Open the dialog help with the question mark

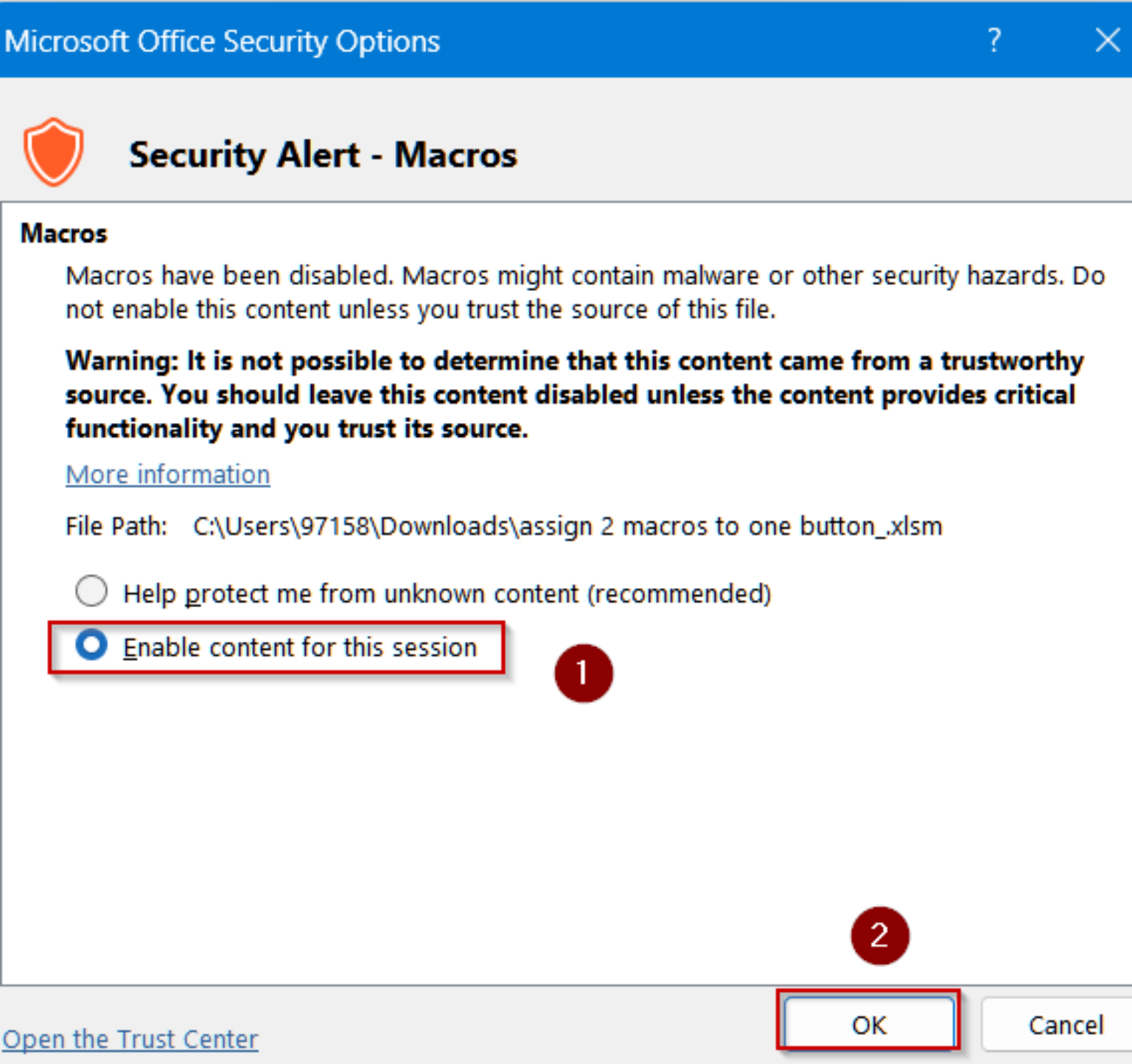coord(994,41)
